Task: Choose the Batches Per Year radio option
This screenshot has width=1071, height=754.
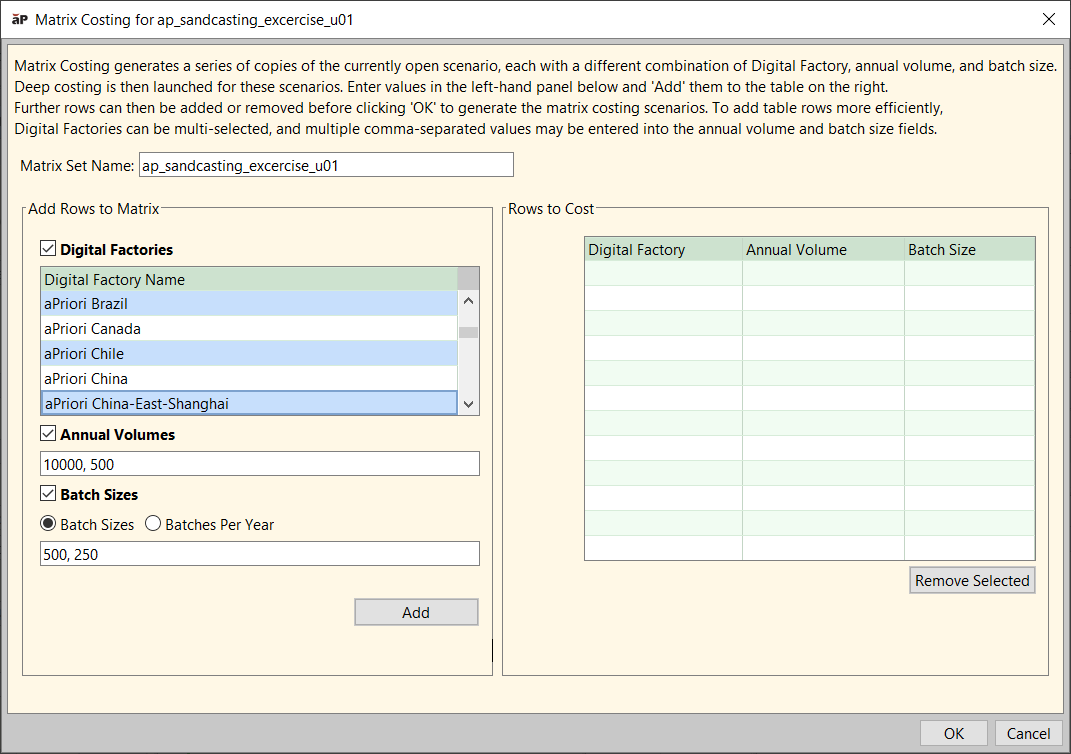Action: click(153, 524)
